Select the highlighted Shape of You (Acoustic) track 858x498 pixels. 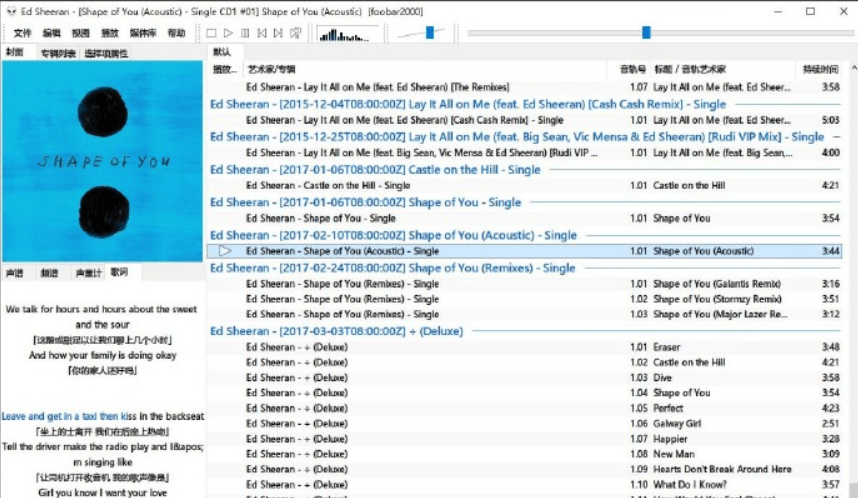point(525,251)
